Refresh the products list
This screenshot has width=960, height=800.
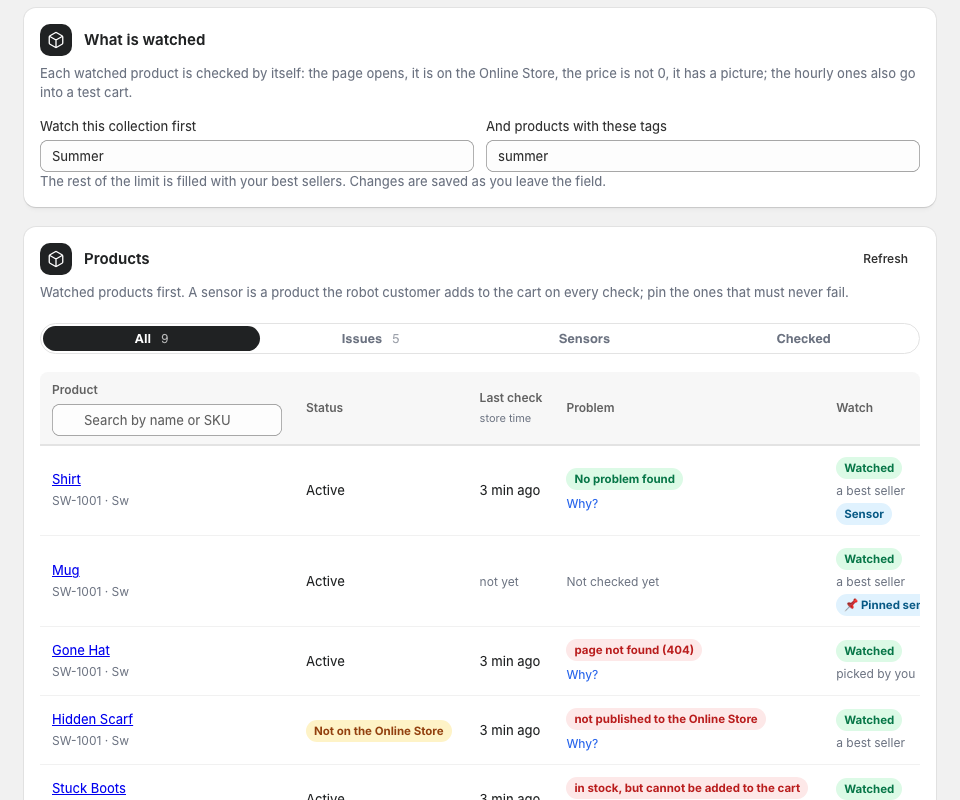tap(885, 259)
